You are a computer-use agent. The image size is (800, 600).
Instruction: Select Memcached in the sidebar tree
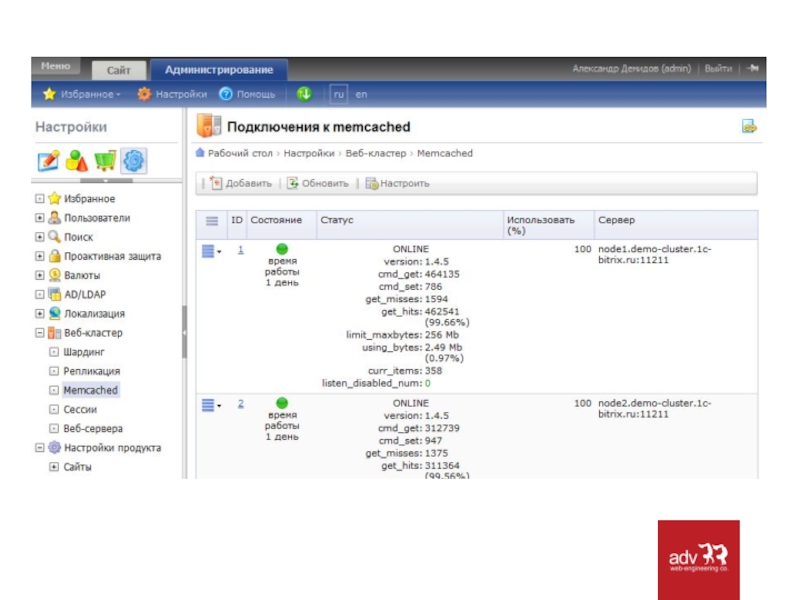pyautogui.click(x=91, y=390)
